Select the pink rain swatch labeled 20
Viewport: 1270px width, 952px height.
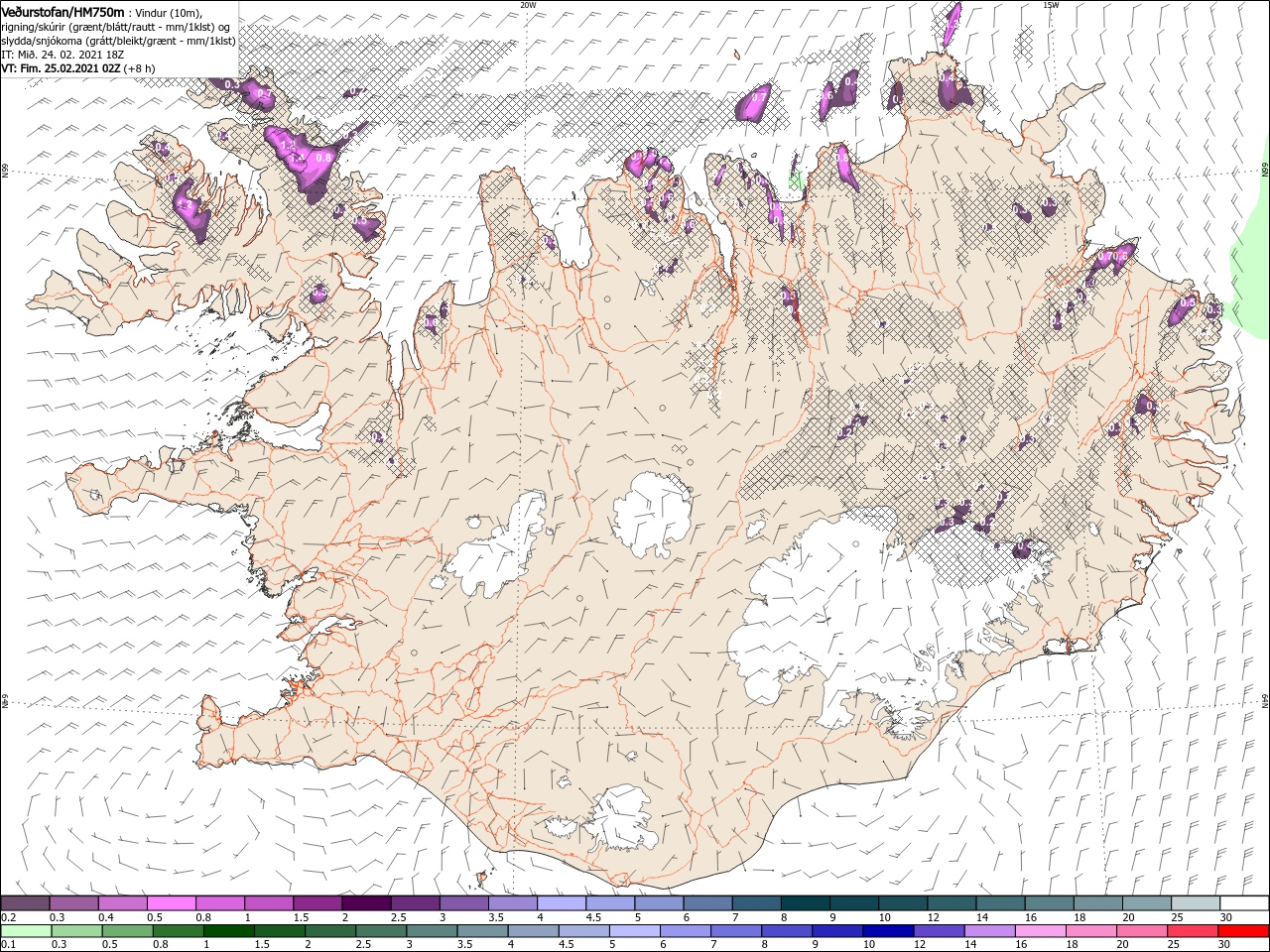[x=1142, y=931]
